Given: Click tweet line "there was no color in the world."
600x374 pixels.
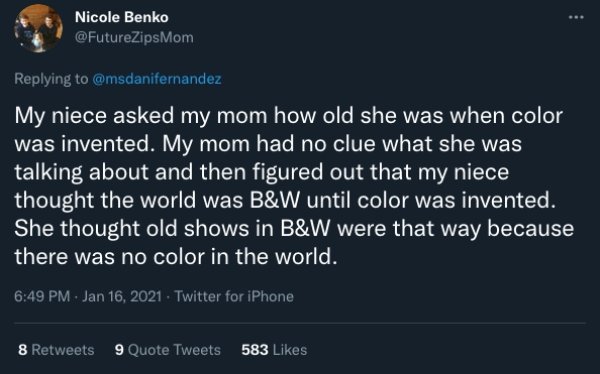Looking at the screenshot, I should (x=176, y=256).
